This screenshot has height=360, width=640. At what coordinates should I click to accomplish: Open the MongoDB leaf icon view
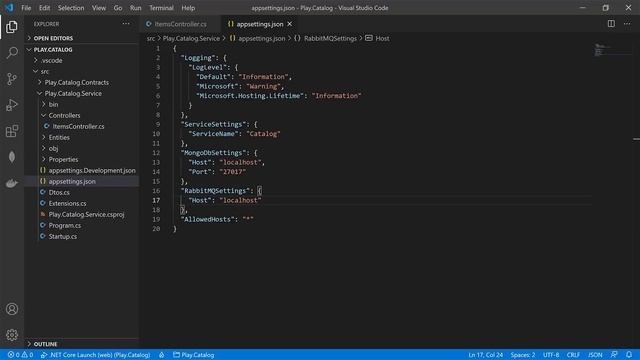pyautogui.click(x=12, y=157)
